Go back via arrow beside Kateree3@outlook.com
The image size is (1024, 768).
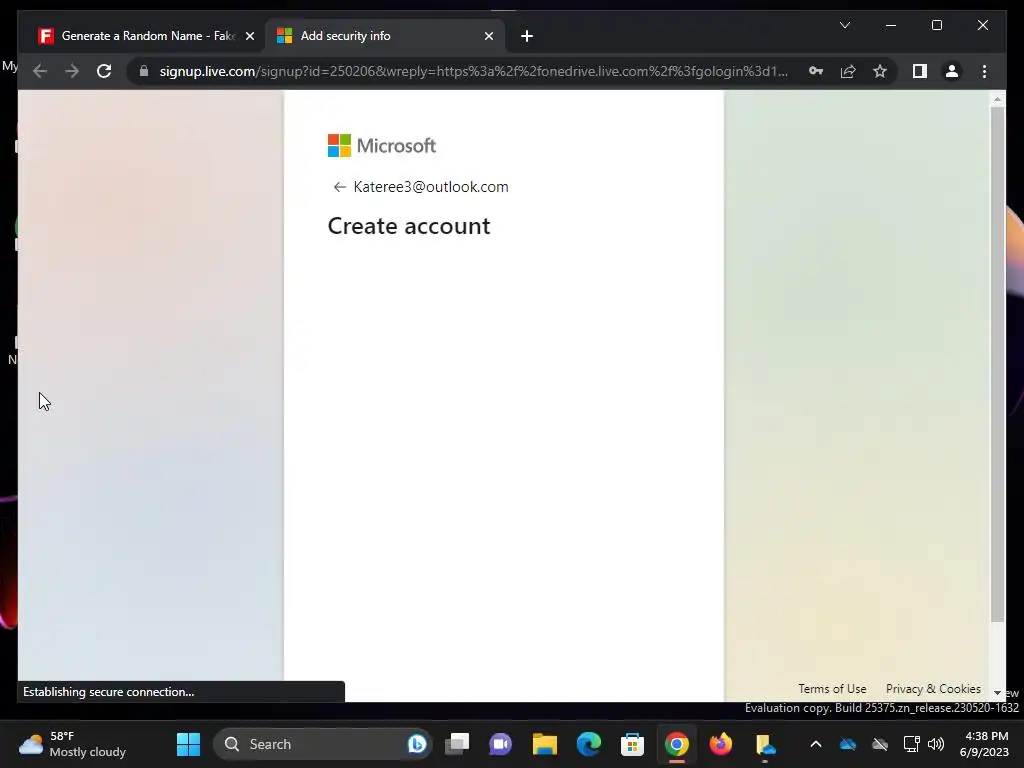[339, 187]
